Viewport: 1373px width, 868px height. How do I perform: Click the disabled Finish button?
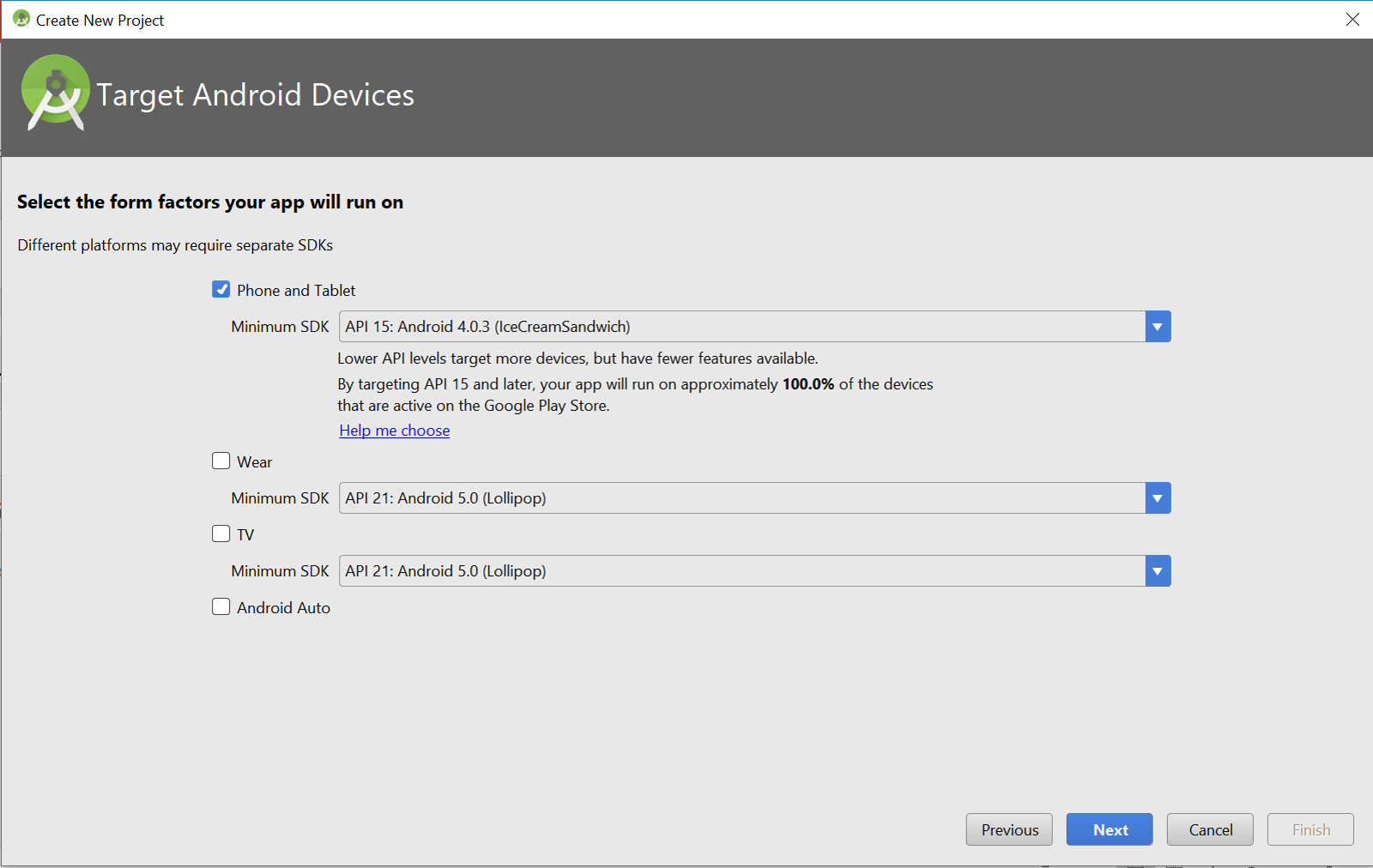pos(1309,829)
